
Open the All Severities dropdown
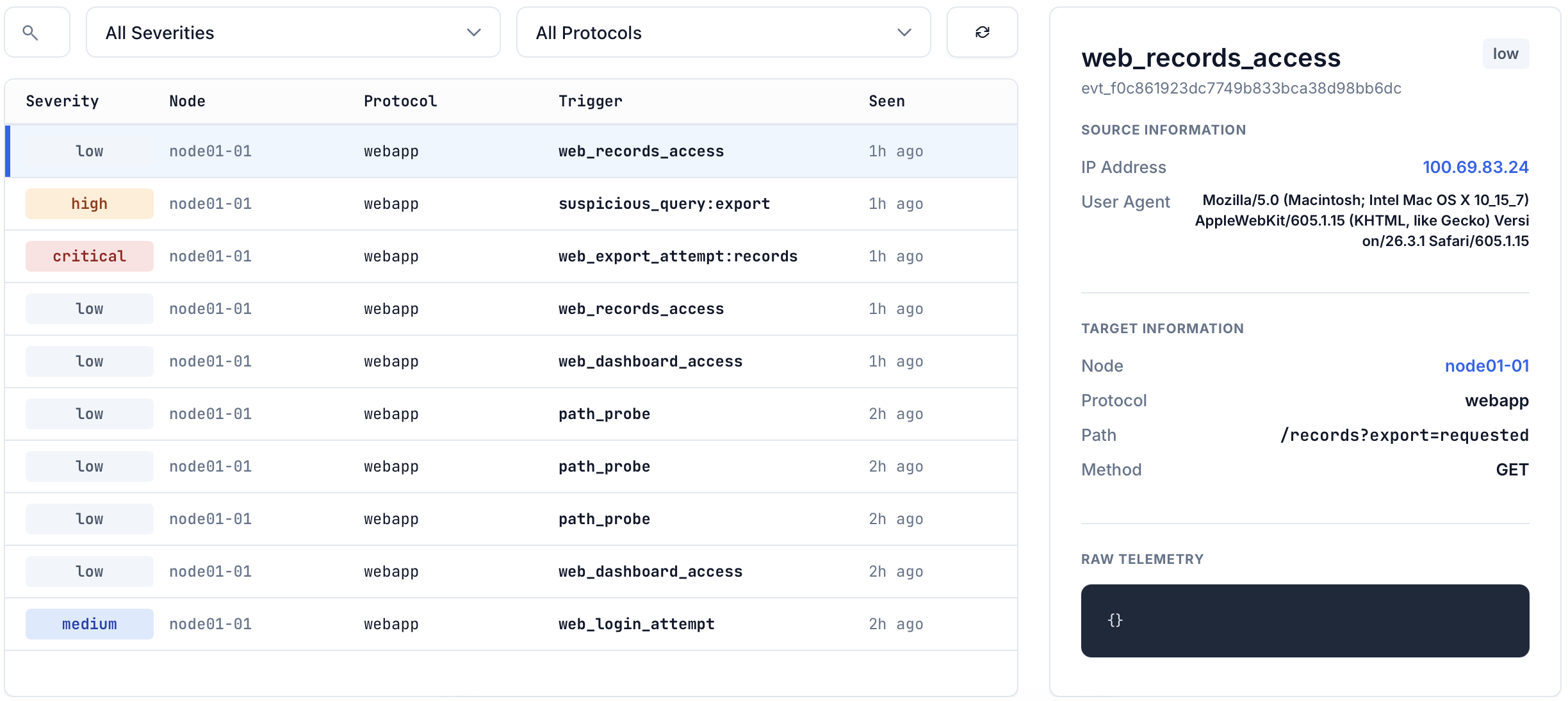(x=293, y=33)
